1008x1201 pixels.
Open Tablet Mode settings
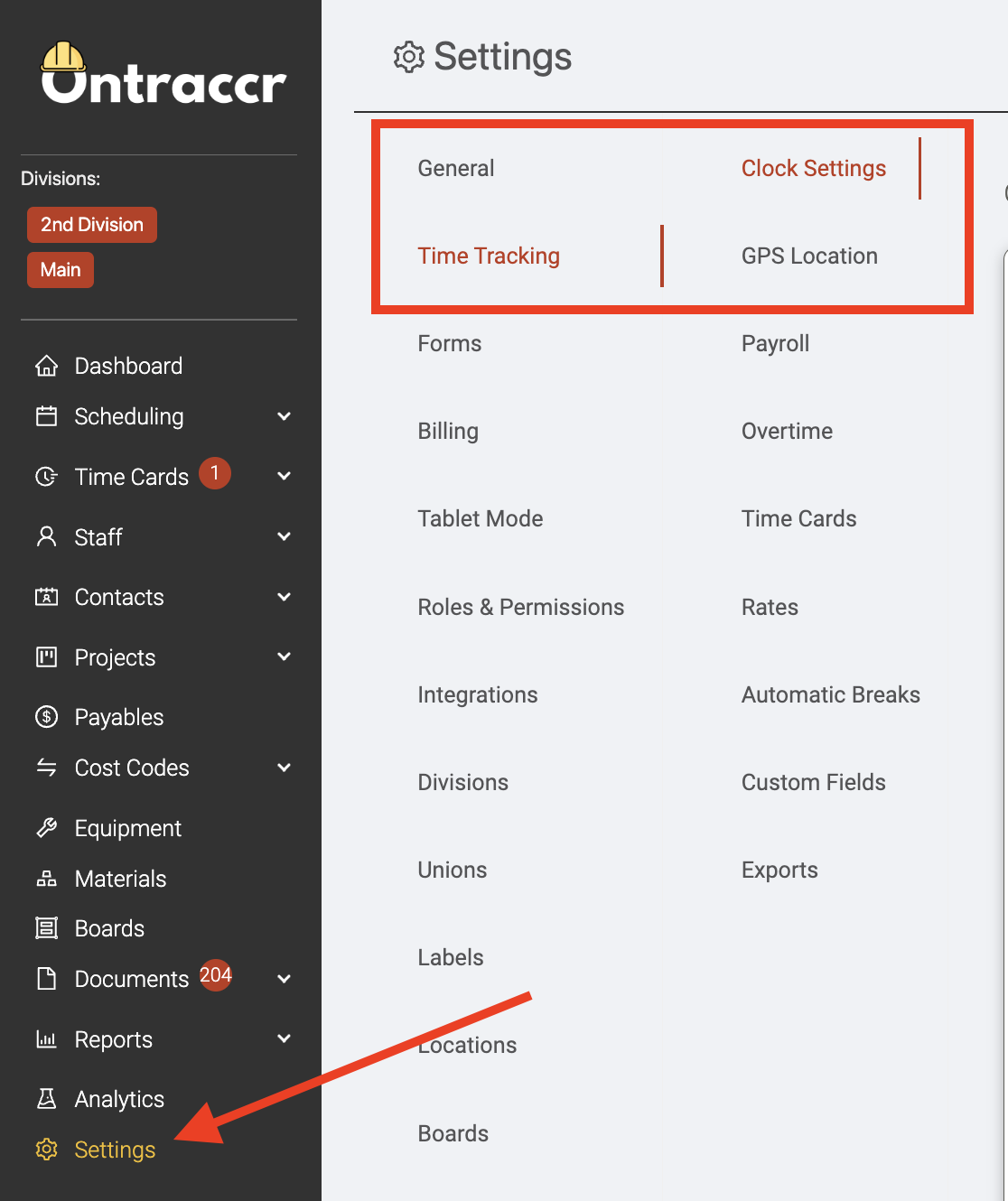coord(481,518)
